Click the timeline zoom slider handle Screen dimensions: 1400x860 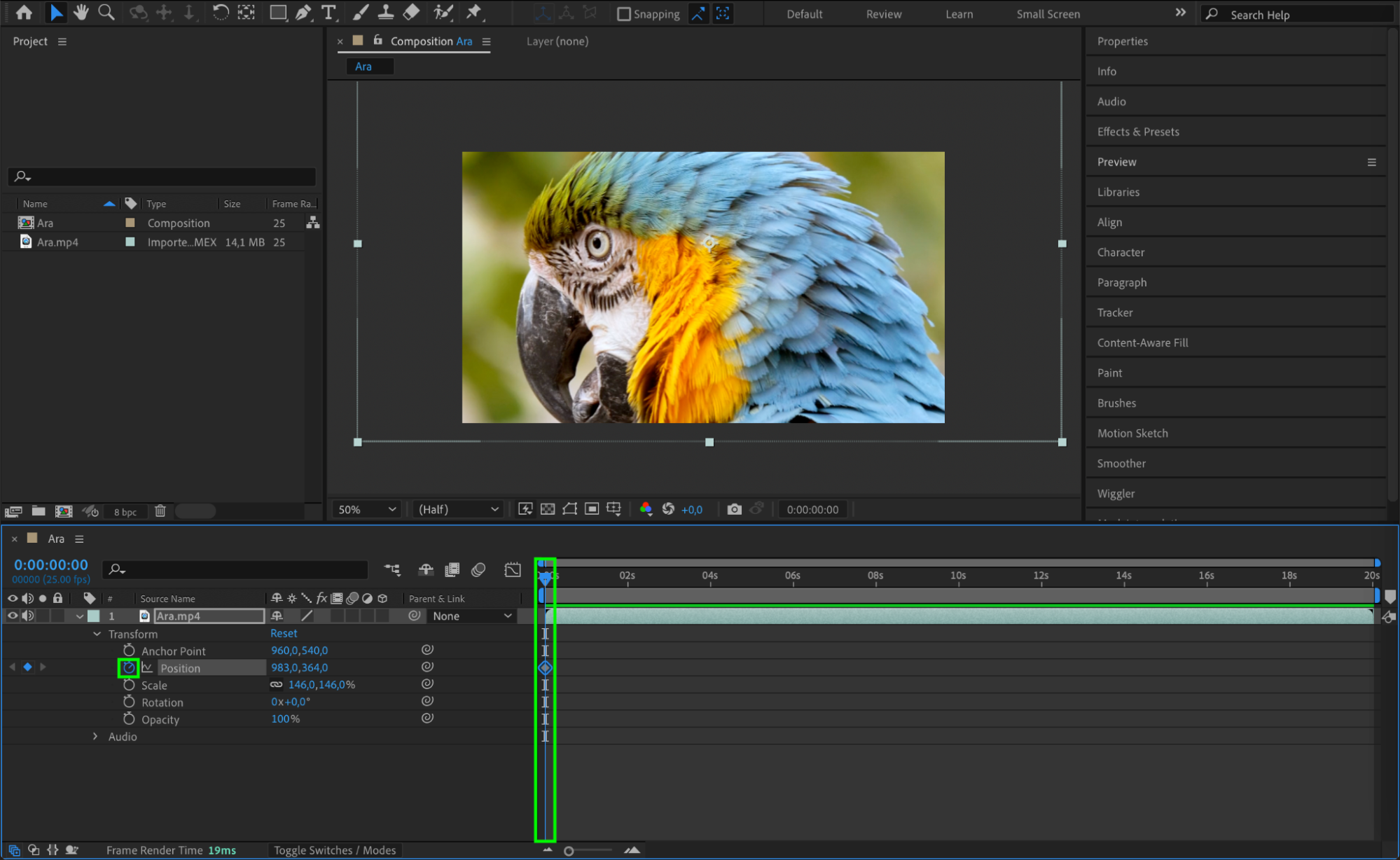[569, 850]
